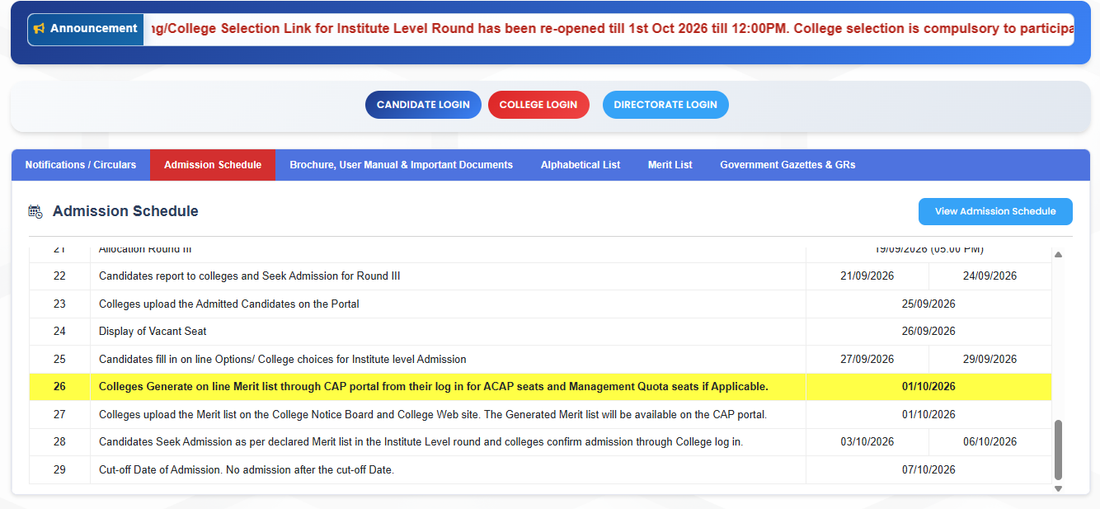Click the 29/09/2026 date cell
1100x509 pixels.
[x=990, y=360]
